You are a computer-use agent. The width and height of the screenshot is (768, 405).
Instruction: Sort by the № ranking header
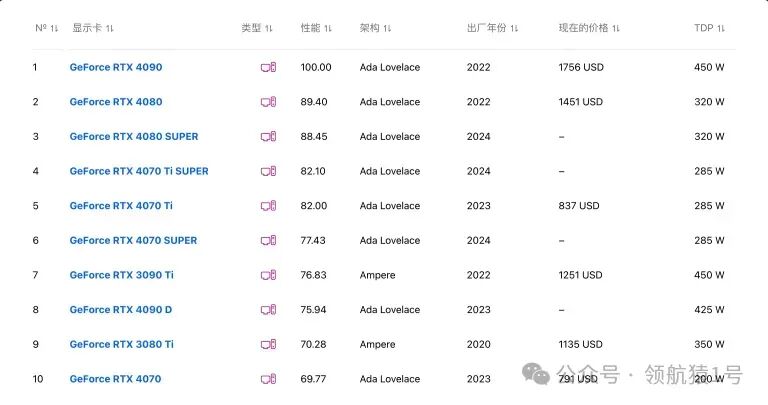[x=46, y=28]
